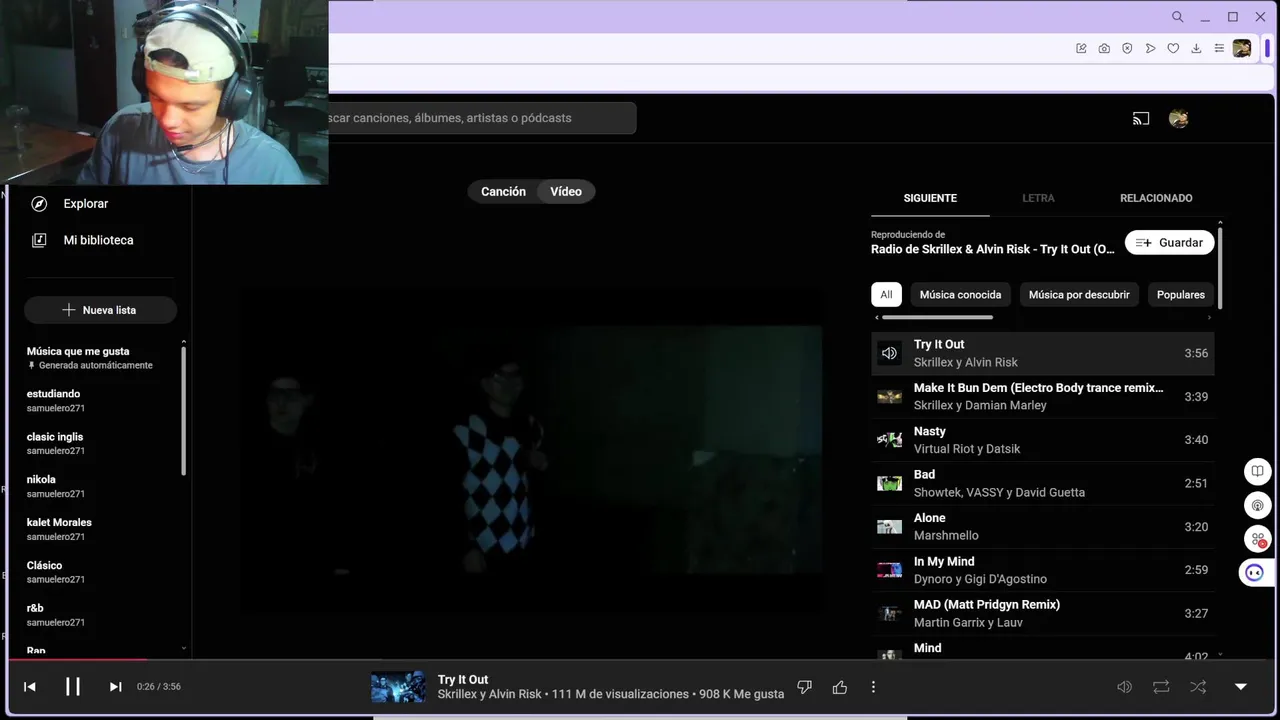Click the filter chips horizontal scrollbar
Image resolution: width=1280 pixels, height=720 pixels.
[937, 318]
